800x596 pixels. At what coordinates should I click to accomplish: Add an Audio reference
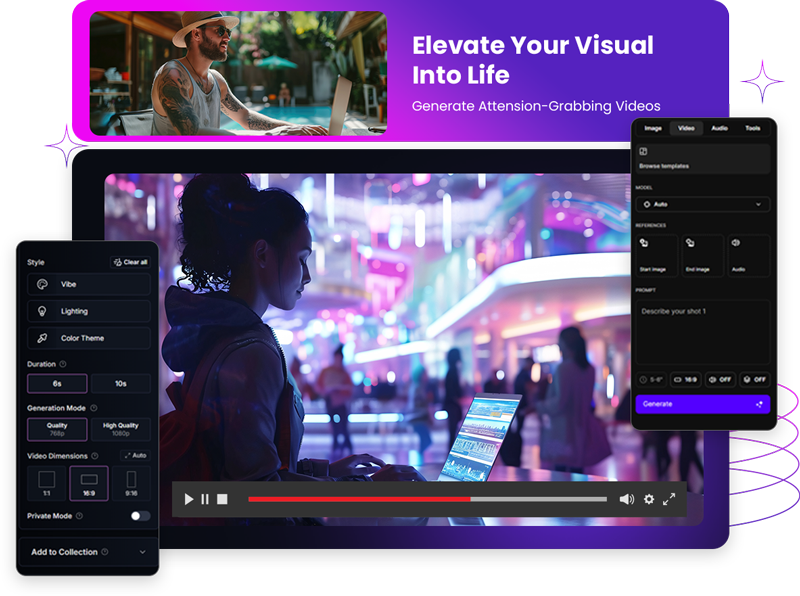[749, 255]
